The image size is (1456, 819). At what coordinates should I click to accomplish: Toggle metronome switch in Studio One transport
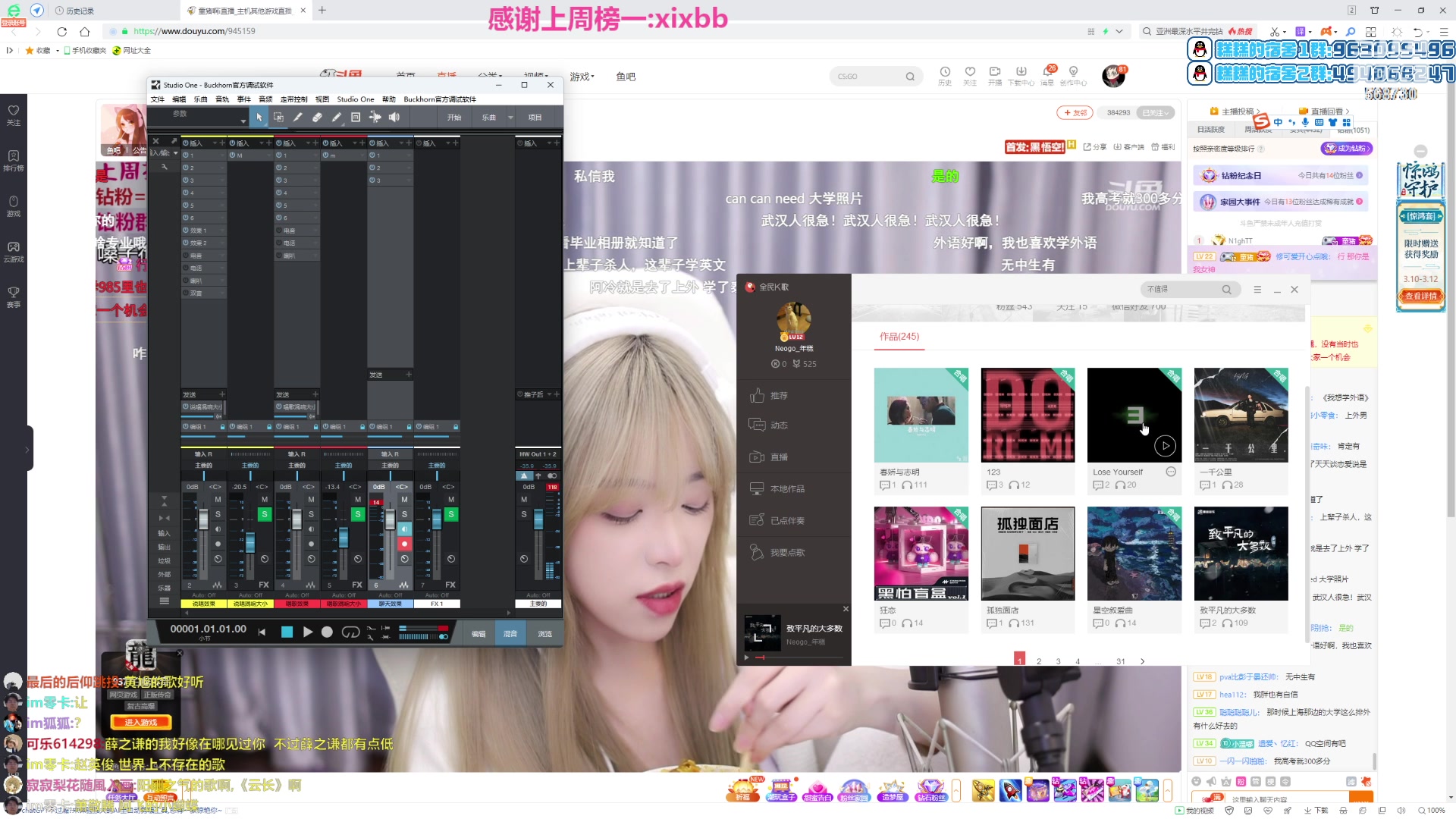tap(444, 636)
